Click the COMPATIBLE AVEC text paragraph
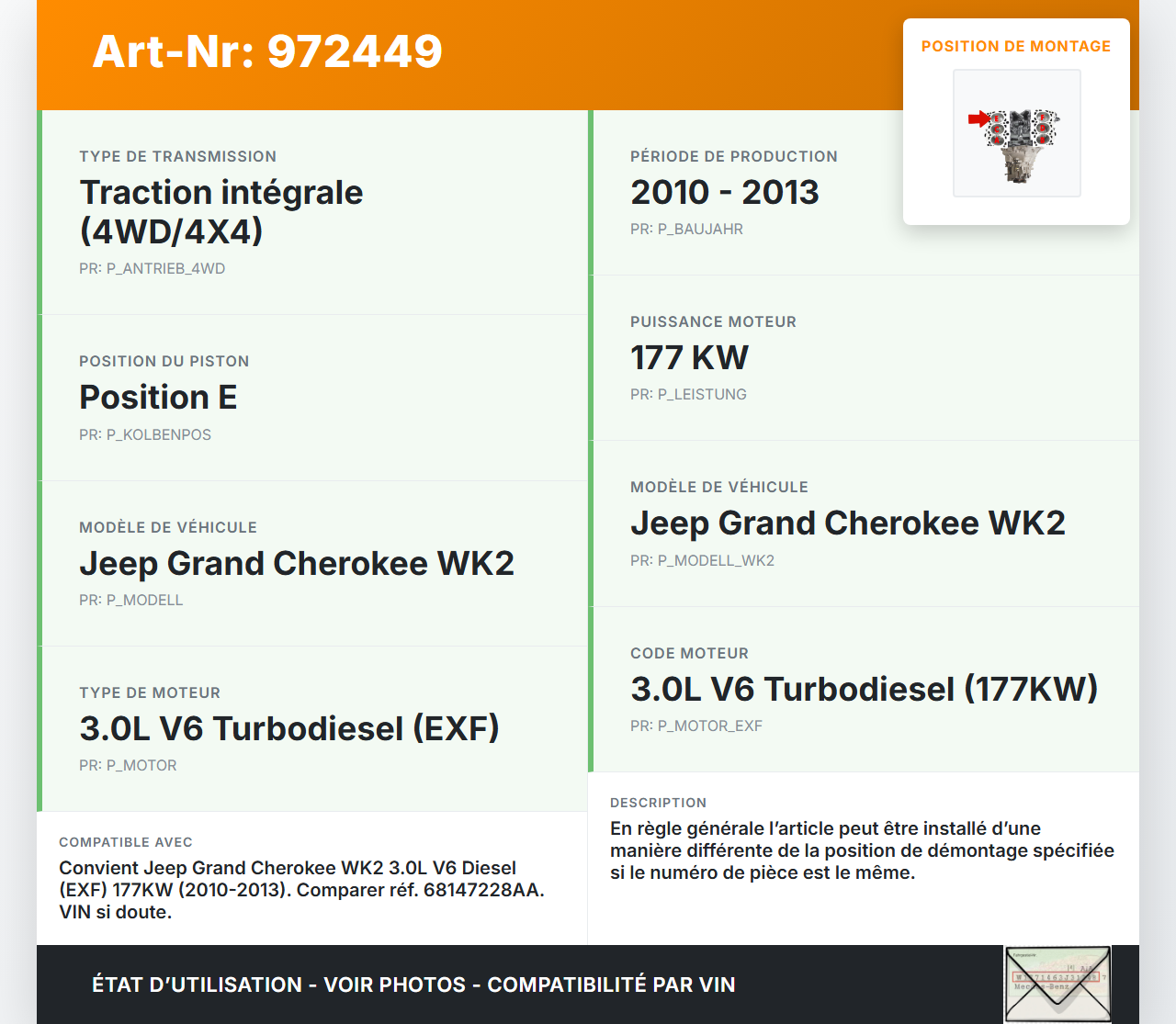The image size is (1176, 1024). pos(301,889)
